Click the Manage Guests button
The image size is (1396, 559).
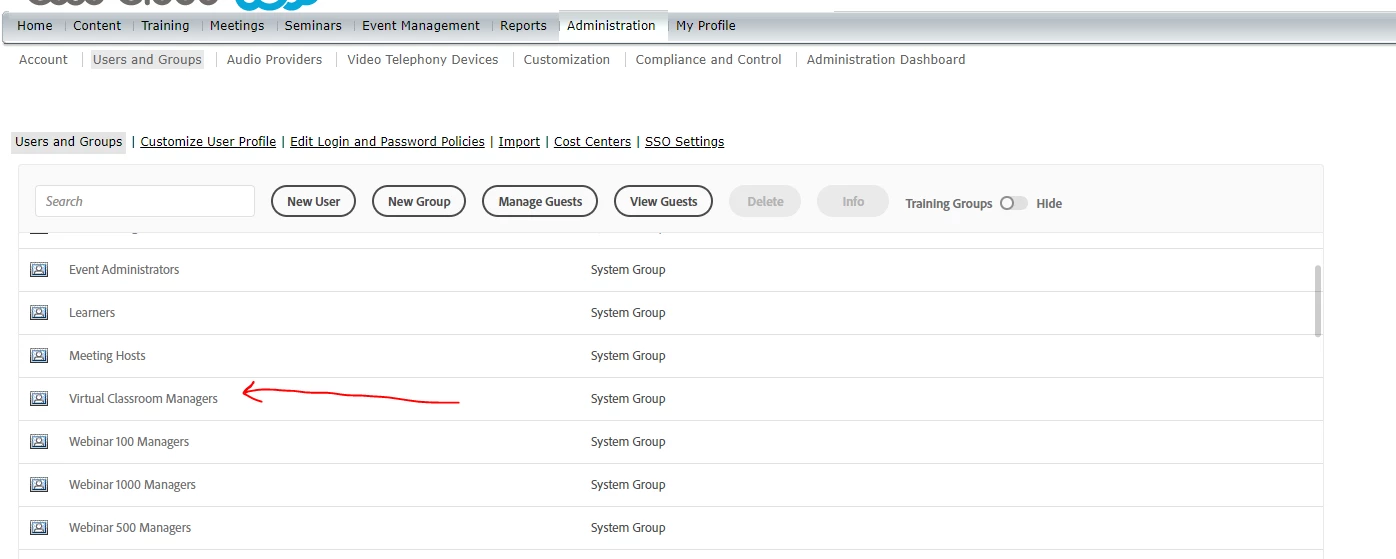tap(540, 201)
